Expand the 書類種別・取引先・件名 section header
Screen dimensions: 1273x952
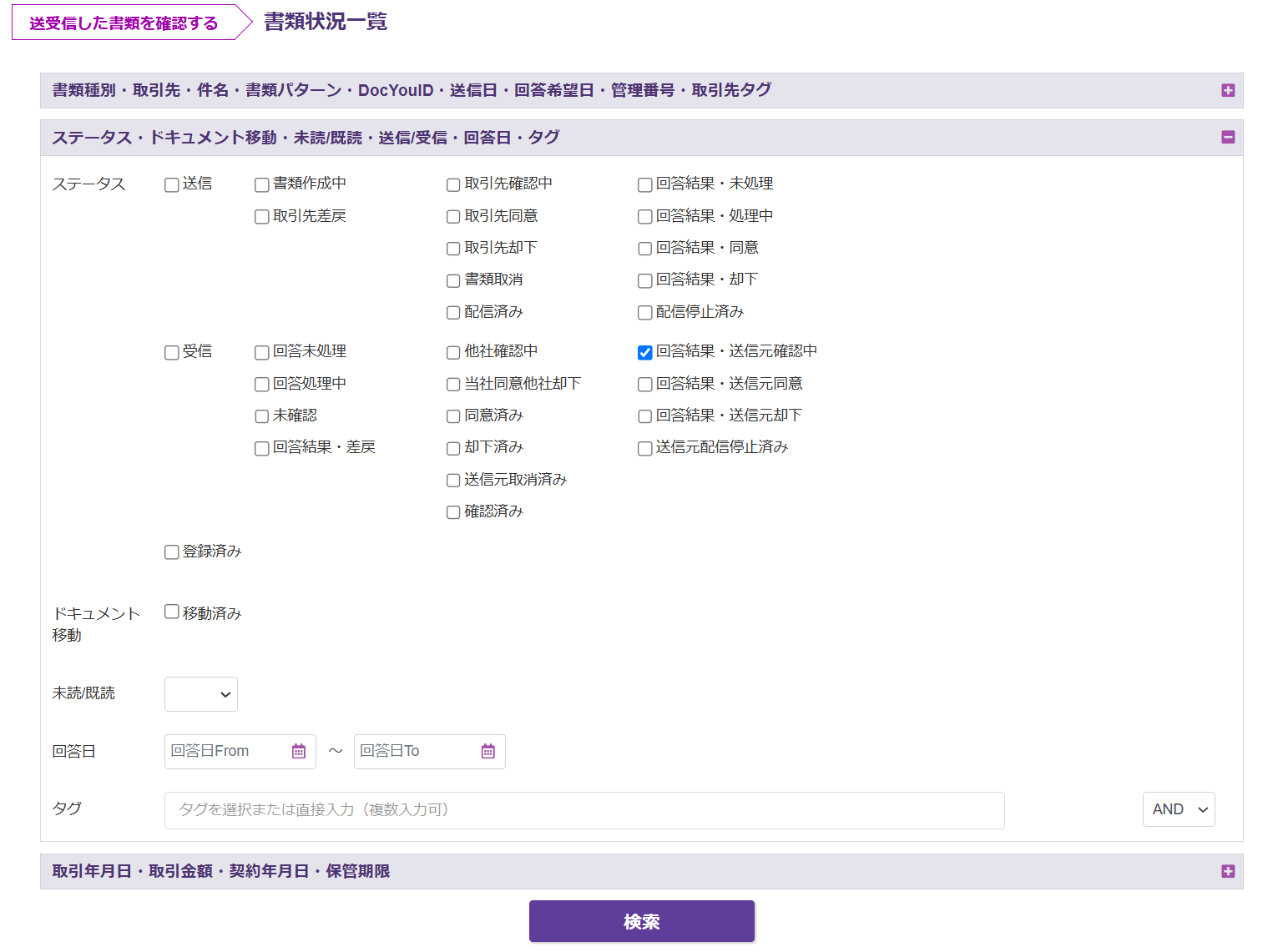(641, 90)
